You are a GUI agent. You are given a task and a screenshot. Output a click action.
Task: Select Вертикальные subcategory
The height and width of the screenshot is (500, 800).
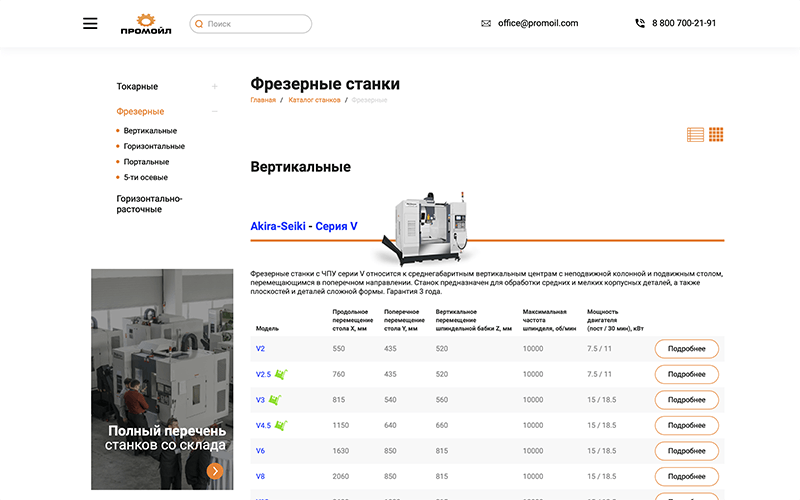coord(150,131)
